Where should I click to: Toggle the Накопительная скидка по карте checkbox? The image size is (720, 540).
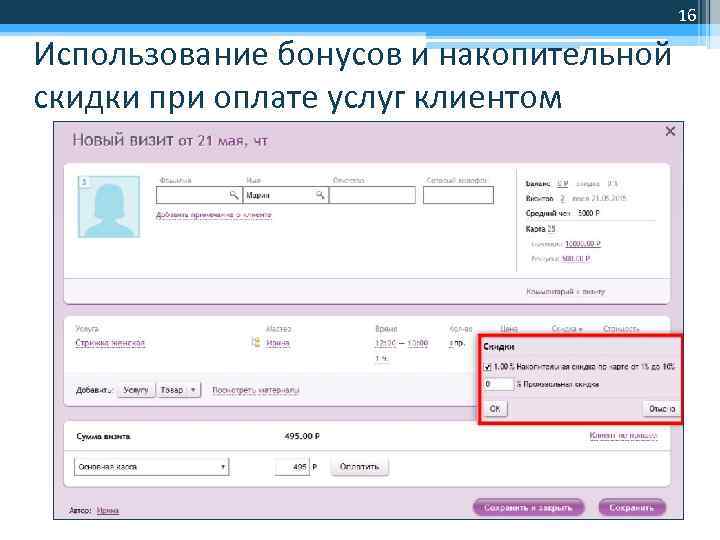[x=488, y=367]
